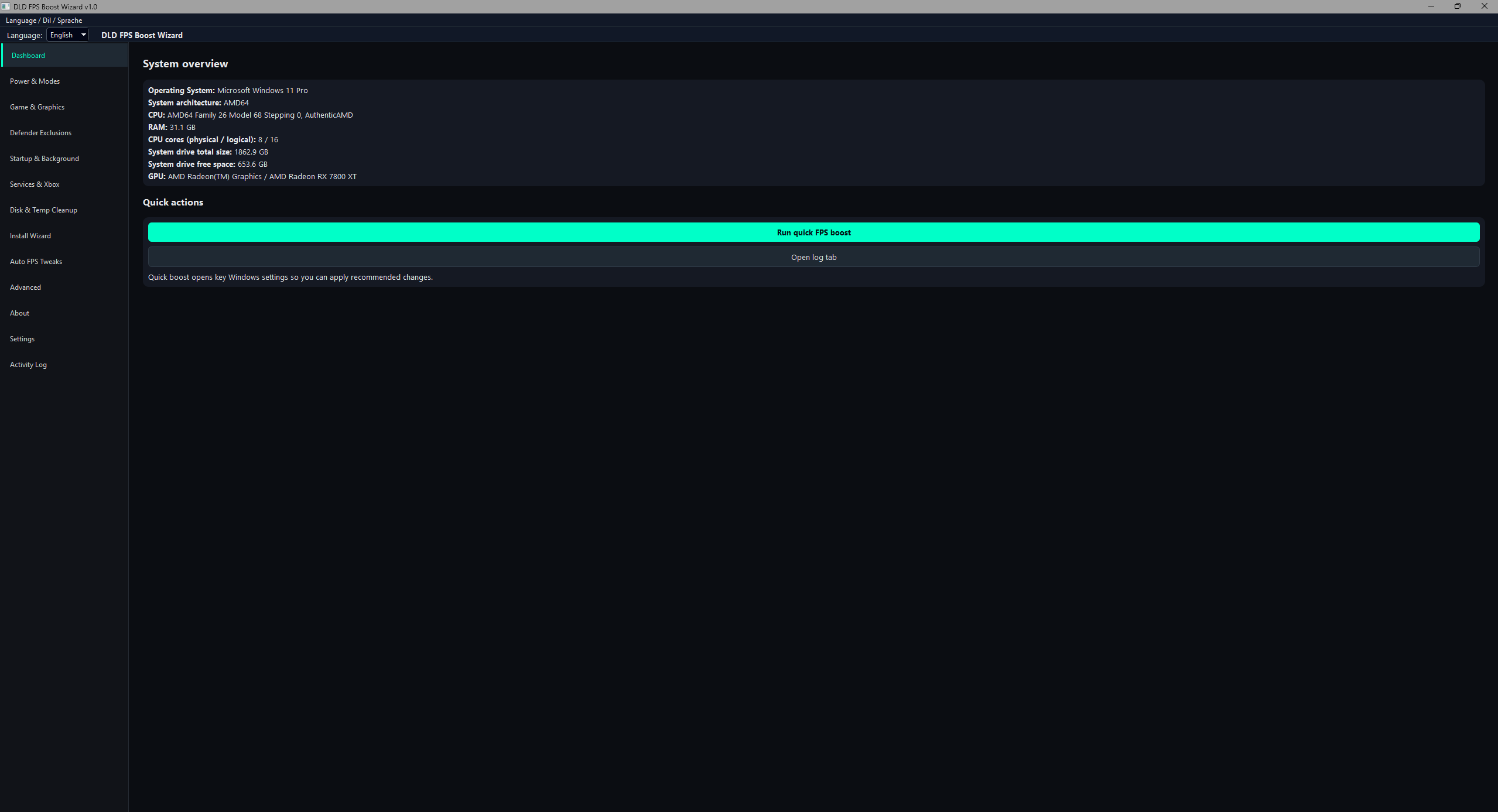The height and width of the screenshot is (812, 1498).
Task: Open the Install Wizard page
Action: coord(30,236)
